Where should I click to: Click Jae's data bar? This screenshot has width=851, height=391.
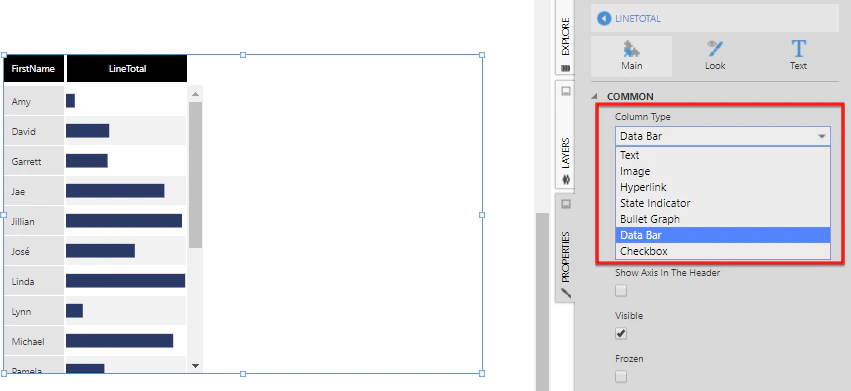[x=115, y=191]
